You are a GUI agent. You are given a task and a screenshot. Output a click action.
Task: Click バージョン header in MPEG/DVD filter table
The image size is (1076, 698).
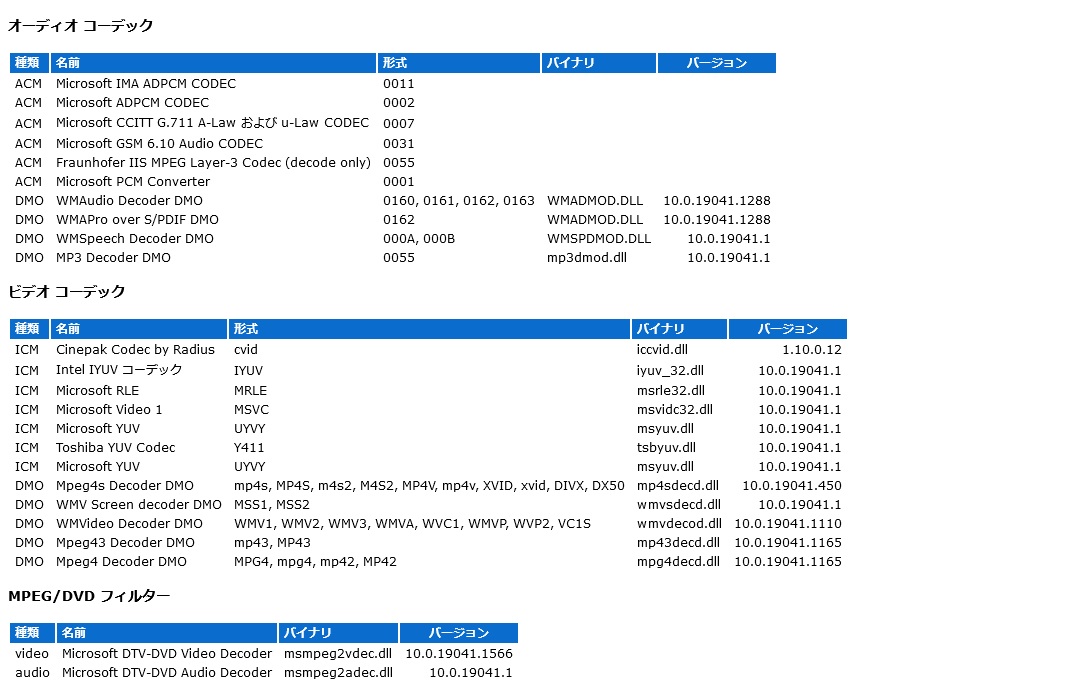pos(458,633)
